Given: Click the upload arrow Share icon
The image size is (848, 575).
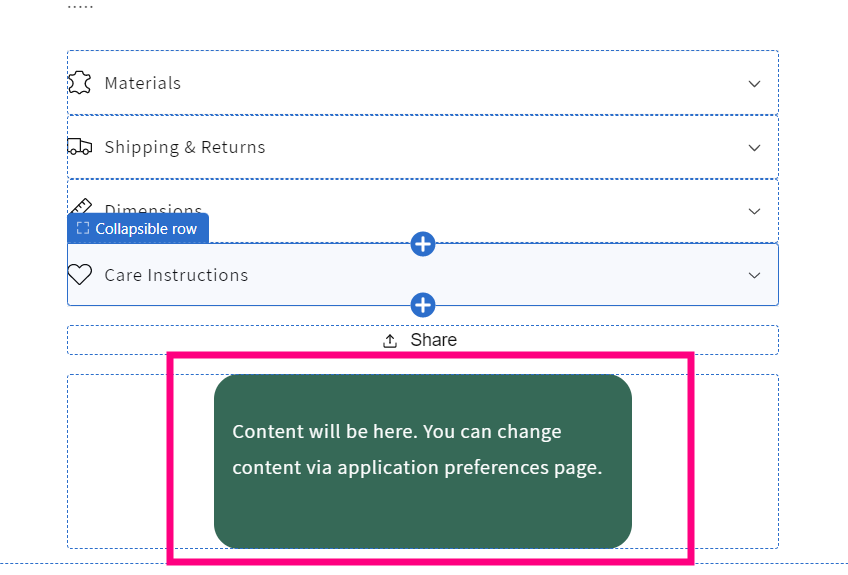Looking at the screenshot, I should pos(390,341).
